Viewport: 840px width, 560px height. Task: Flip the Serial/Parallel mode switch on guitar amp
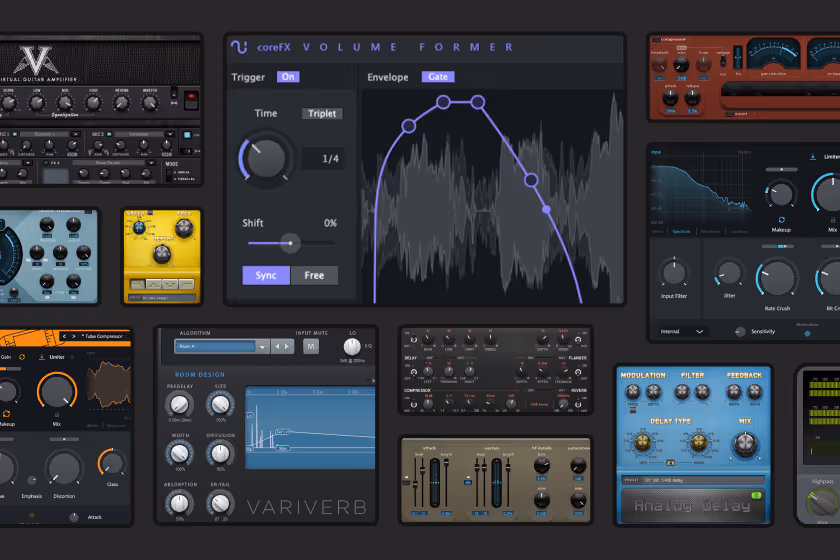[x=169, y=175]
